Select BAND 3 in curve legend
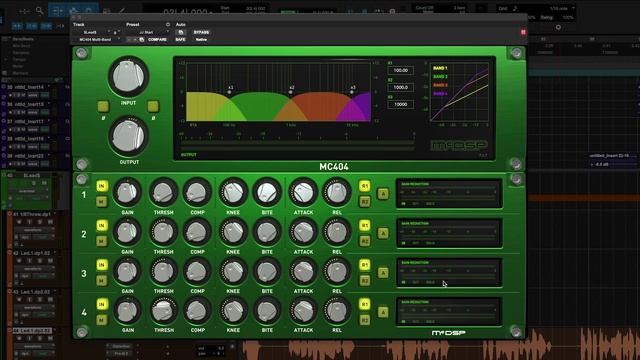 pyautogui.click(x=440, y=85)
